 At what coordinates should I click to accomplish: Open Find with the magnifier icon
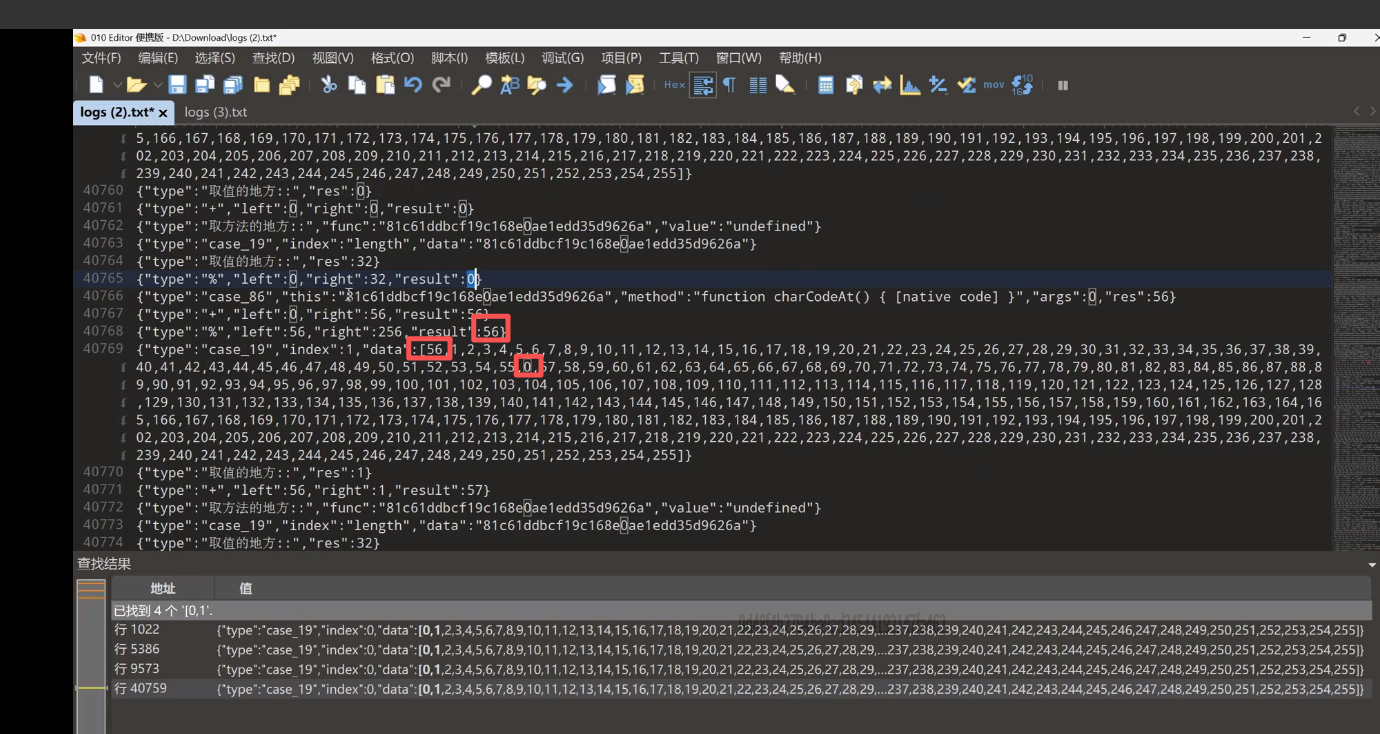(481, 85)
